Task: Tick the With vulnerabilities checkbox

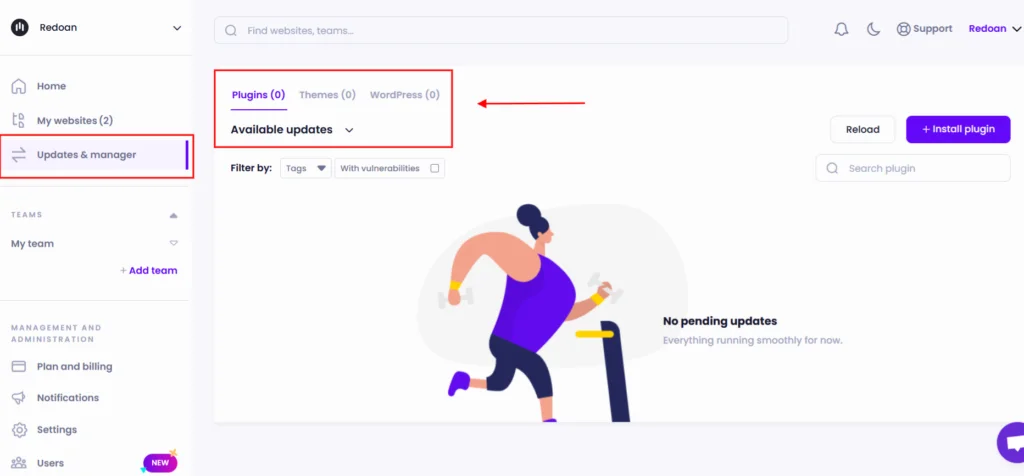Action: pos(434,168)
